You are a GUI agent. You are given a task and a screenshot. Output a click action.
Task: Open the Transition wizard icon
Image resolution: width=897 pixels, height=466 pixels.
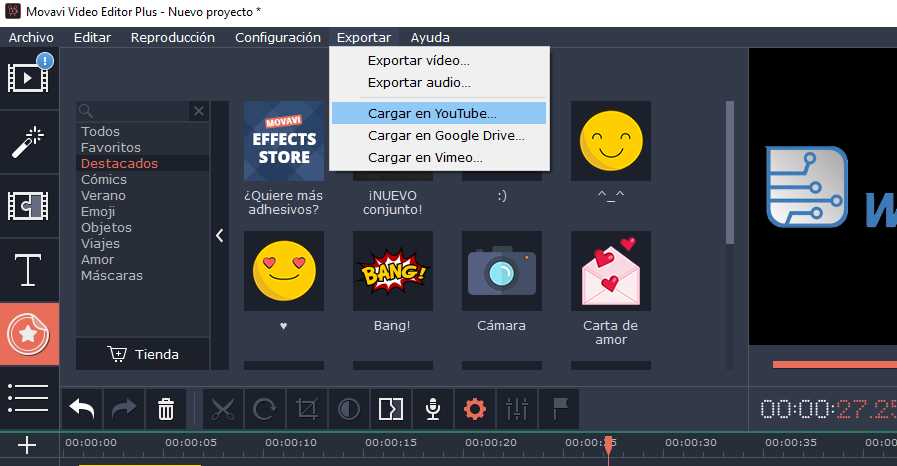click(391, 409)
